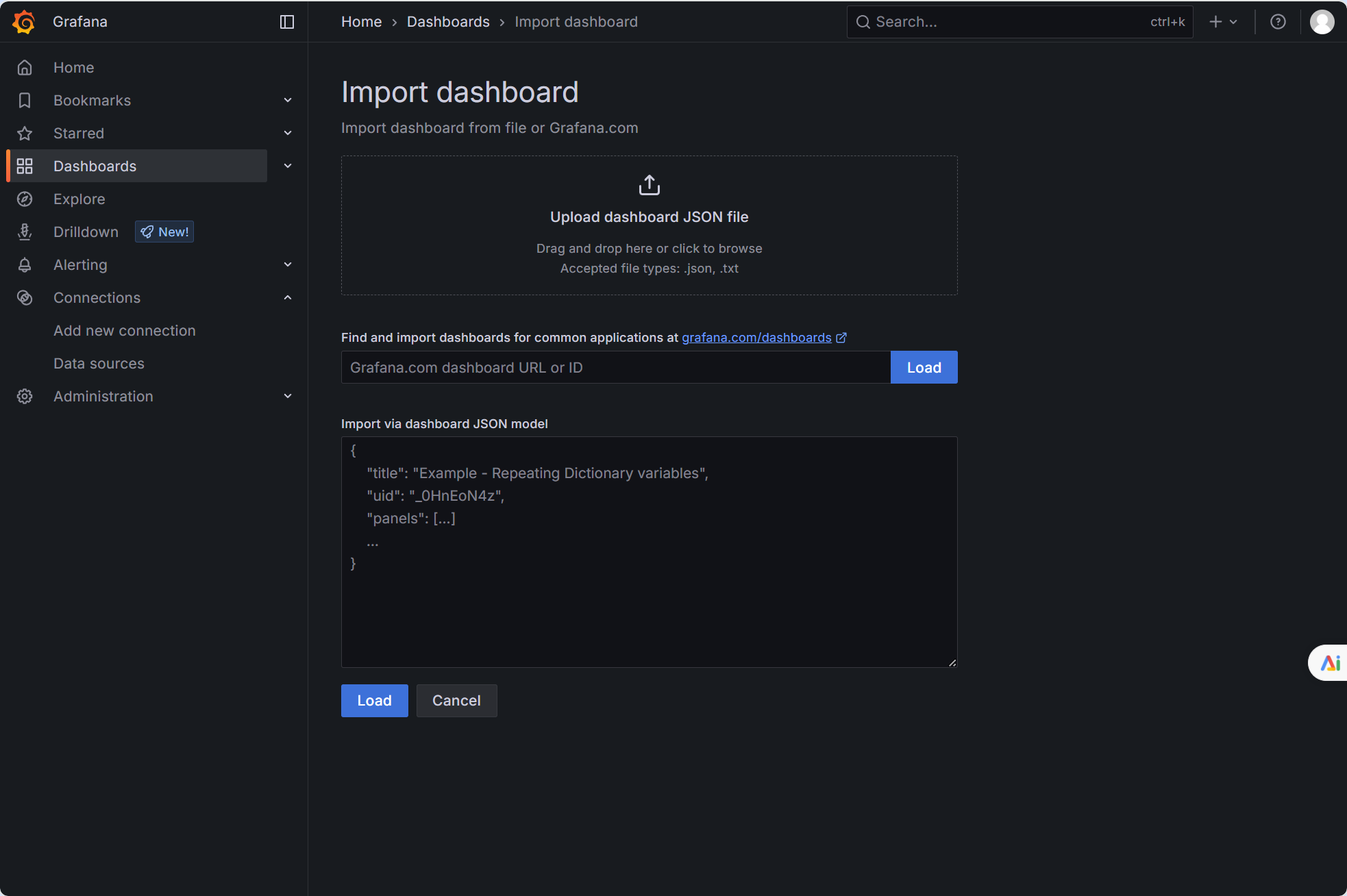Screen dimensions: 1347x896
Task: Click the Explore compass icon
Action: (25, 199)
